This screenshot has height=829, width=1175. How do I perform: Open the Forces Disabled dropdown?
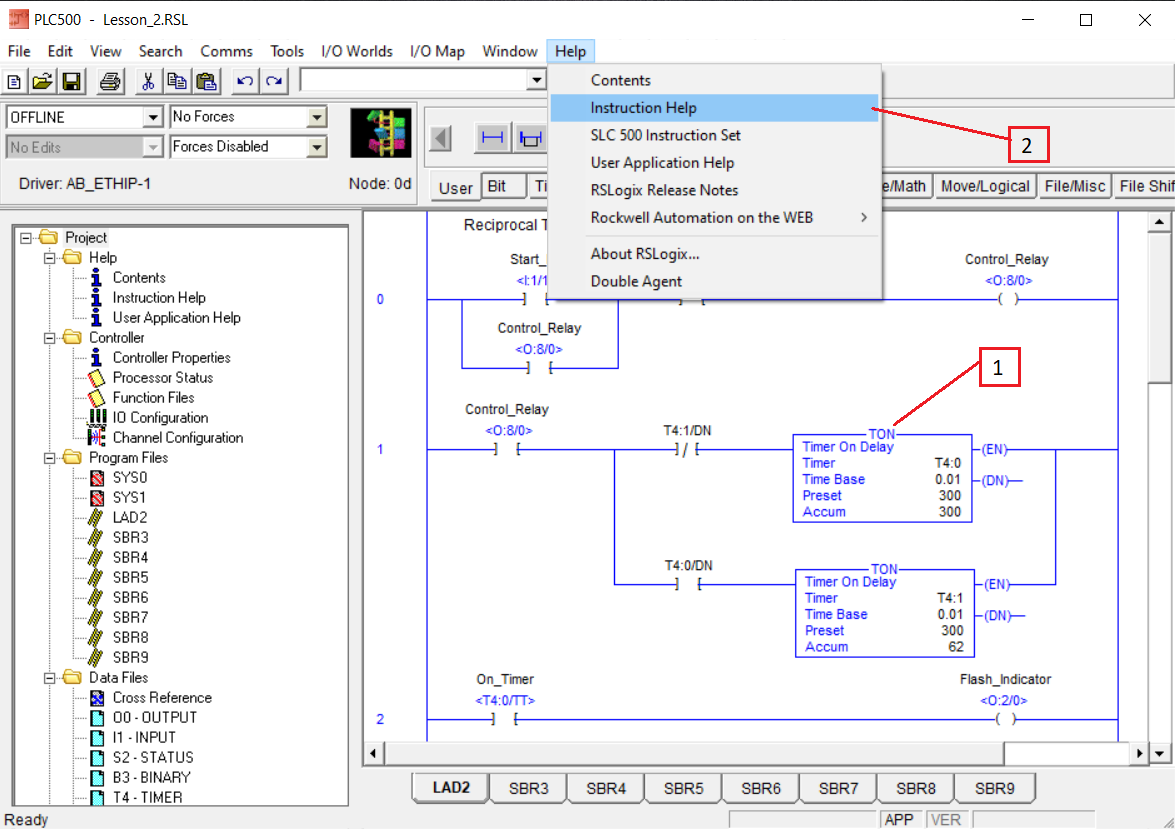pyautogui.click(x=317, y=147)
